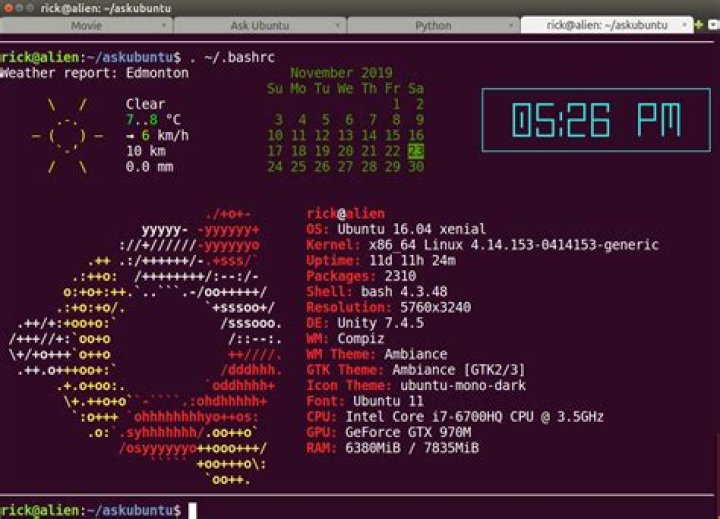The image size is (720, 519).
Task: Close the Ask Ubuntu tab
Action: (338, 26)
